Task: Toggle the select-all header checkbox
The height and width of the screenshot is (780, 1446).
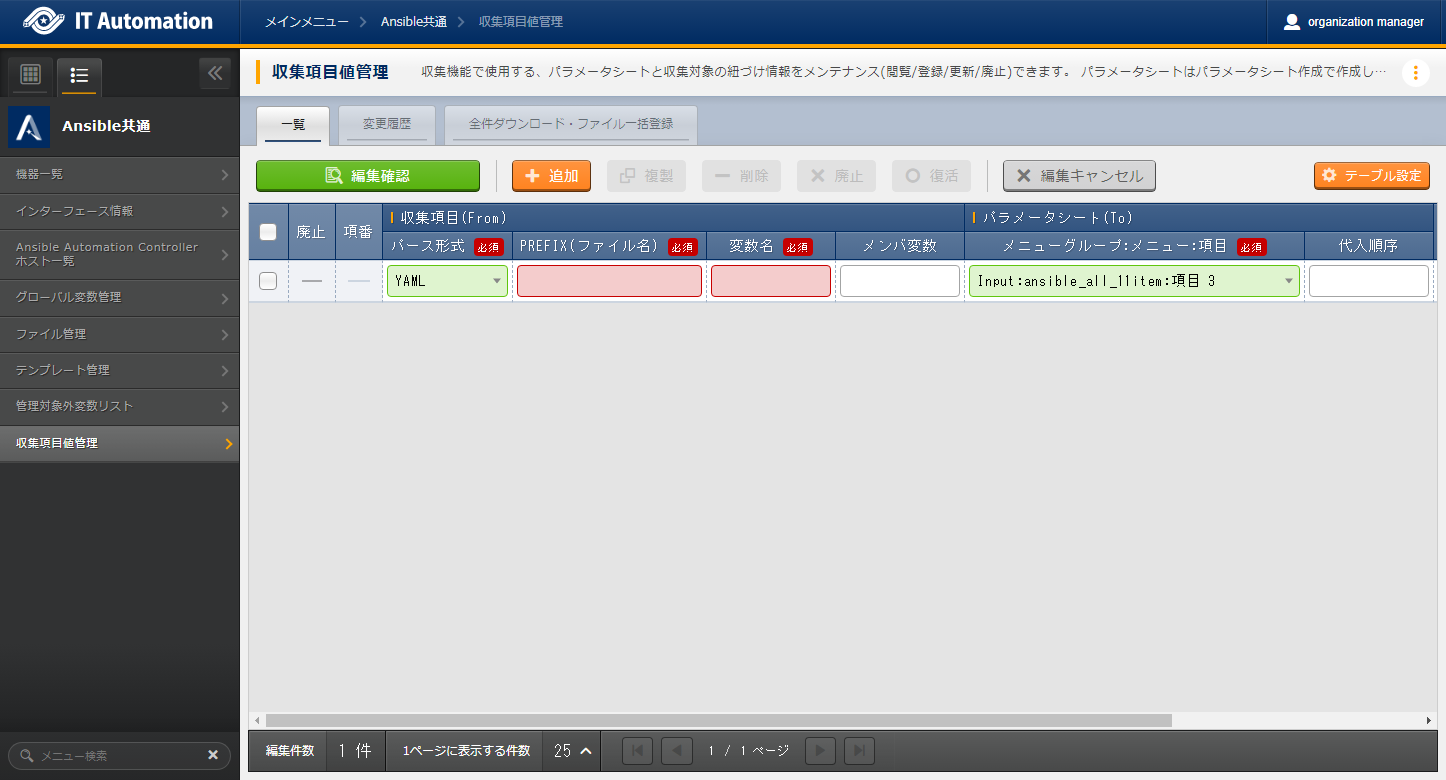Action: tap(268, 232)
